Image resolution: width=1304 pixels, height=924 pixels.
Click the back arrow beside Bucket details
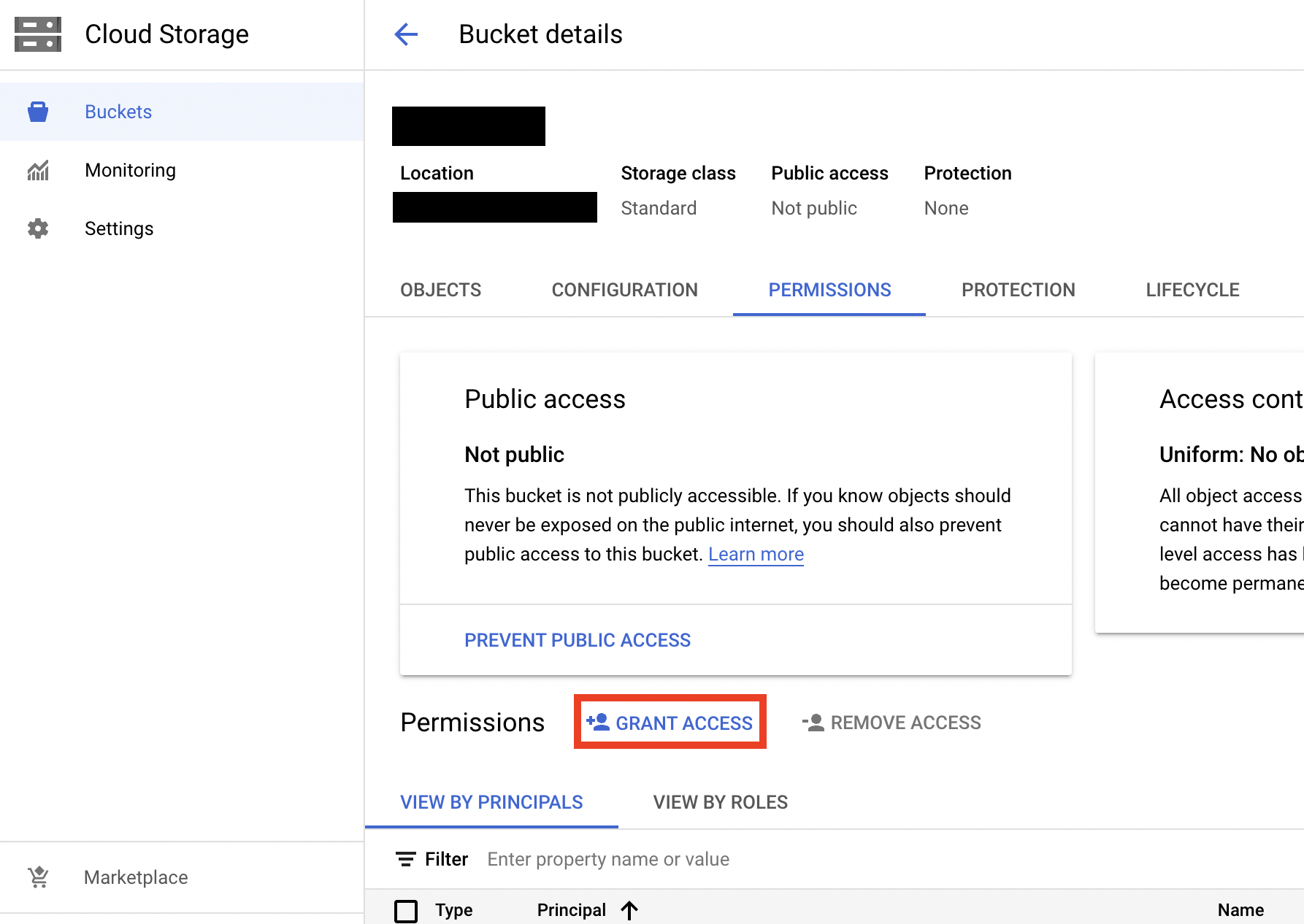[406, 34]
